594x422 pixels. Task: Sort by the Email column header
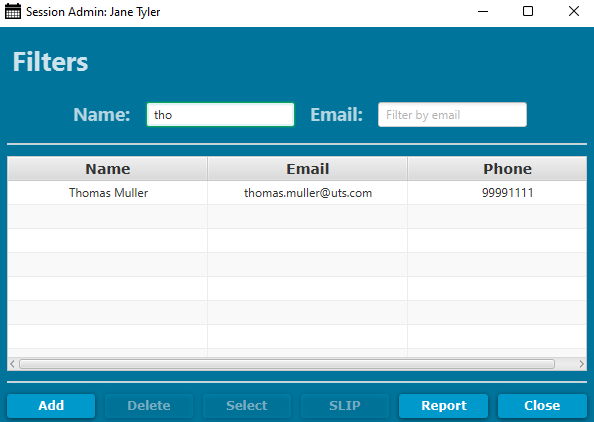click(307, 169)
